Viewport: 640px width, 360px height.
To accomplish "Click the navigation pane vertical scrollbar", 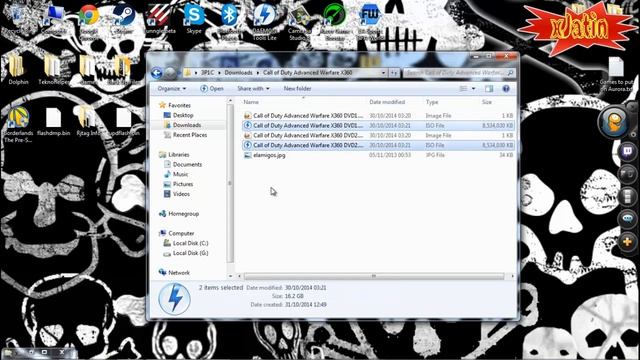I will (x=230, y=184).
